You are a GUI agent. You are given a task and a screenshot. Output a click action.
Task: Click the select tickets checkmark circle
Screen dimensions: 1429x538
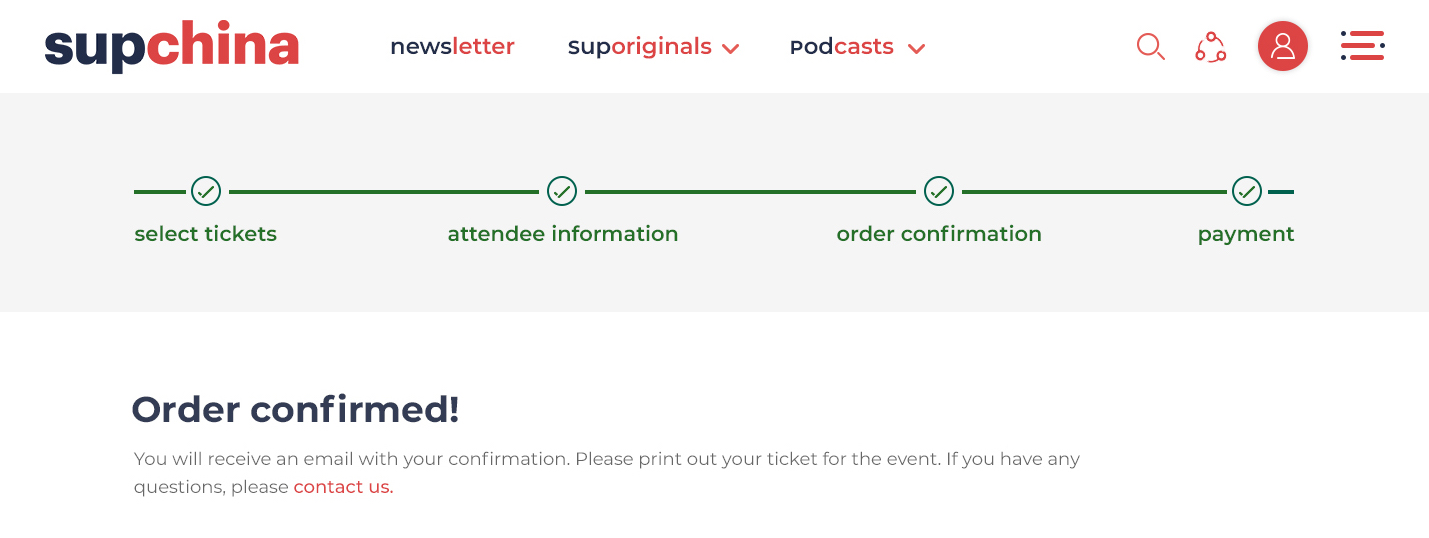tap(206, 191)
